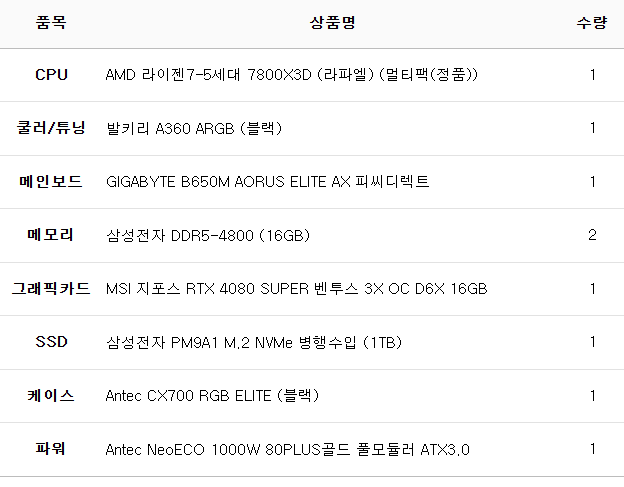624x487 pixels.
Task: Open the AMD 라이젠7 7800X3D product name
Action: point(292,75)
